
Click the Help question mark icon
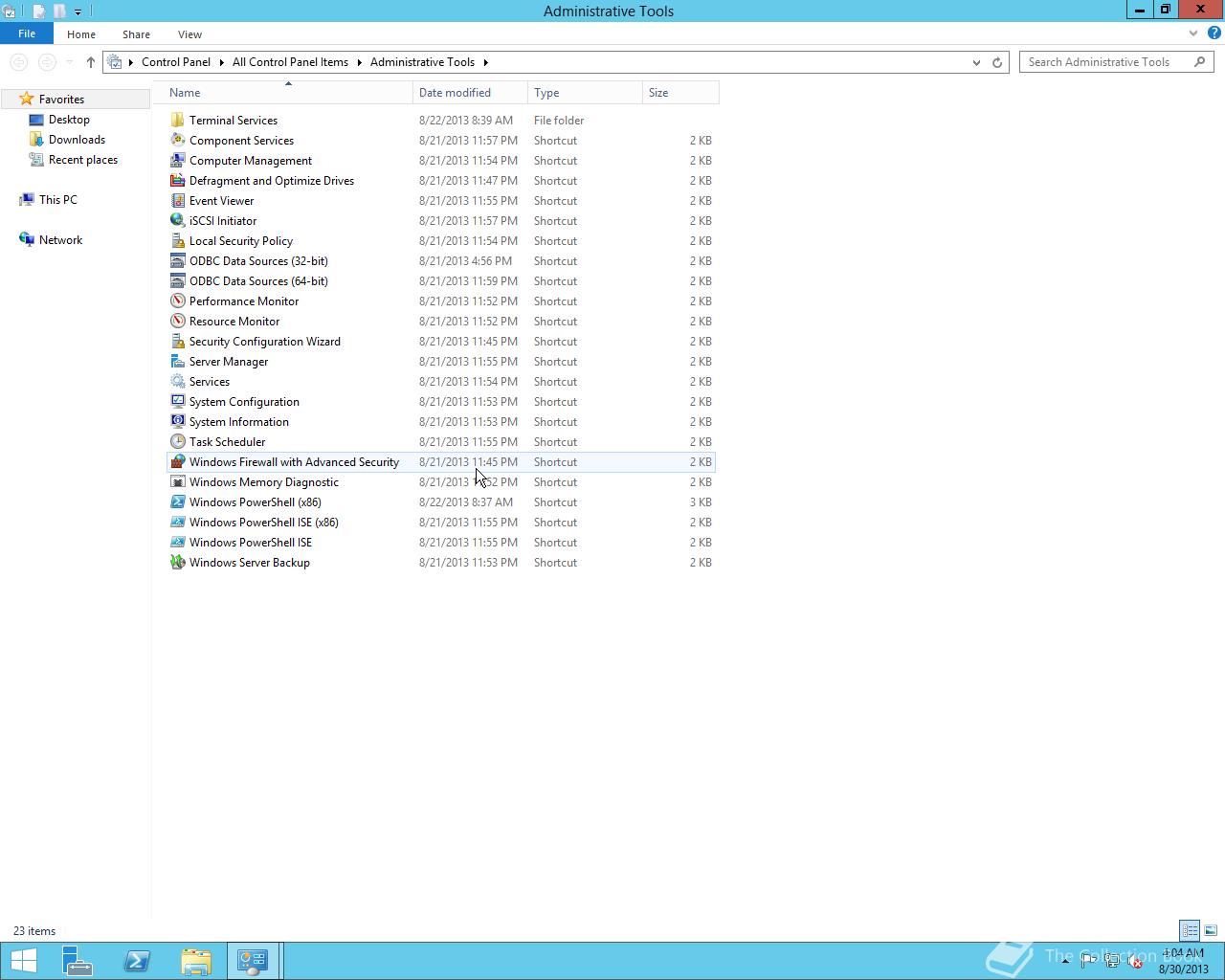tap(1214, 33)
